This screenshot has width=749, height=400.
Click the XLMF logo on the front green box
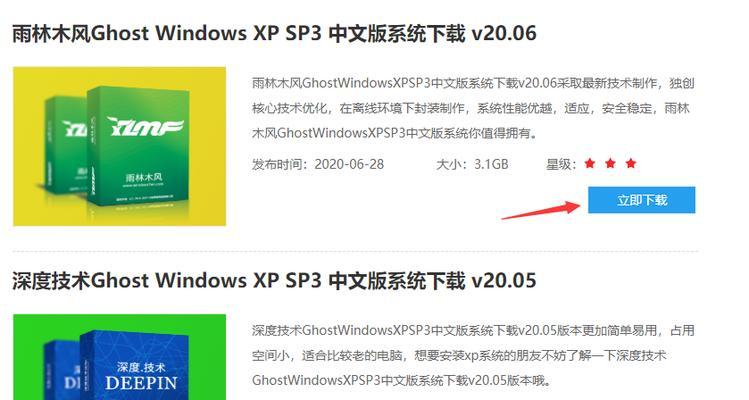146,126
